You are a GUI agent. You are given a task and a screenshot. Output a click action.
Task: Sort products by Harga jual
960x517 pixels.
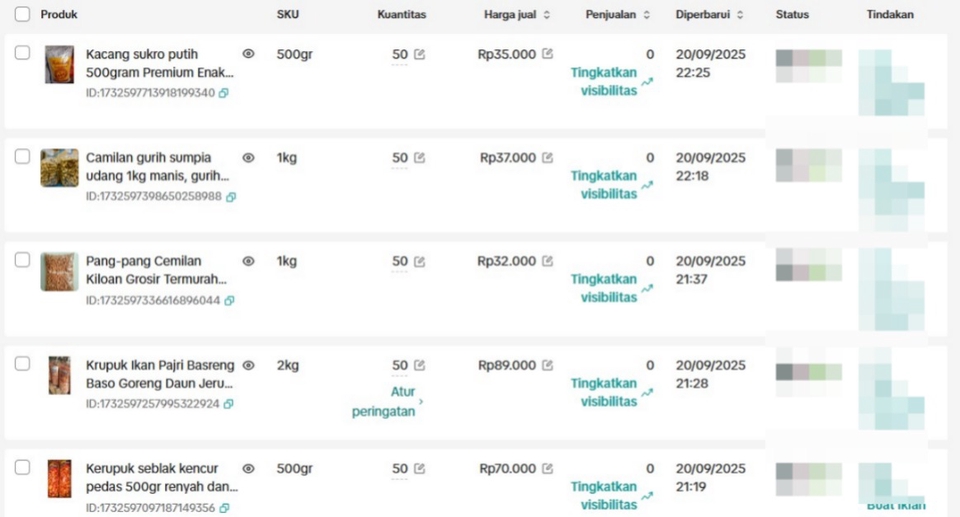coord(547,15)
